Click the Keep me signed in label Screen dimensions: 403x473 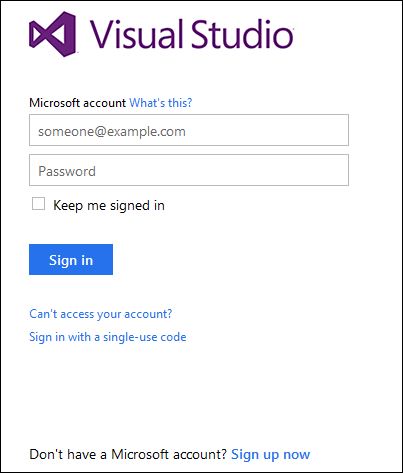pyautogui.click(x=109, y=205)
